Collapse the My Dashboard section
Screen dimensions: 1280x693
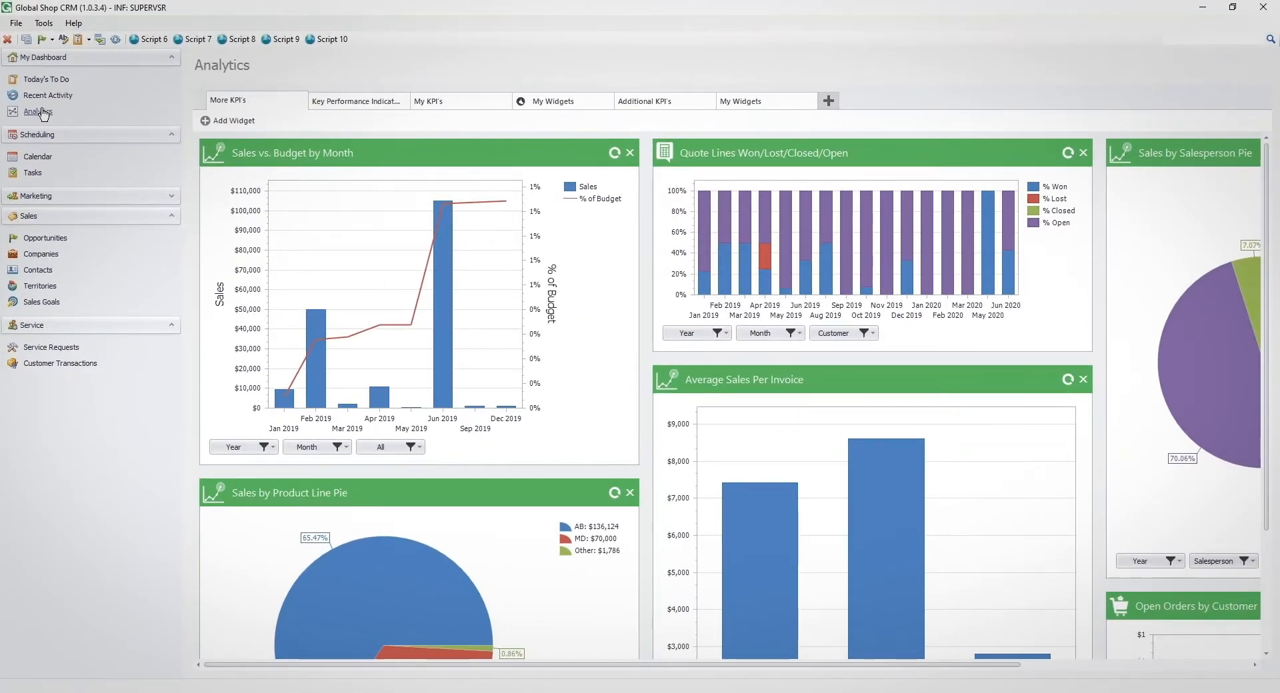(x=171, y=57)
